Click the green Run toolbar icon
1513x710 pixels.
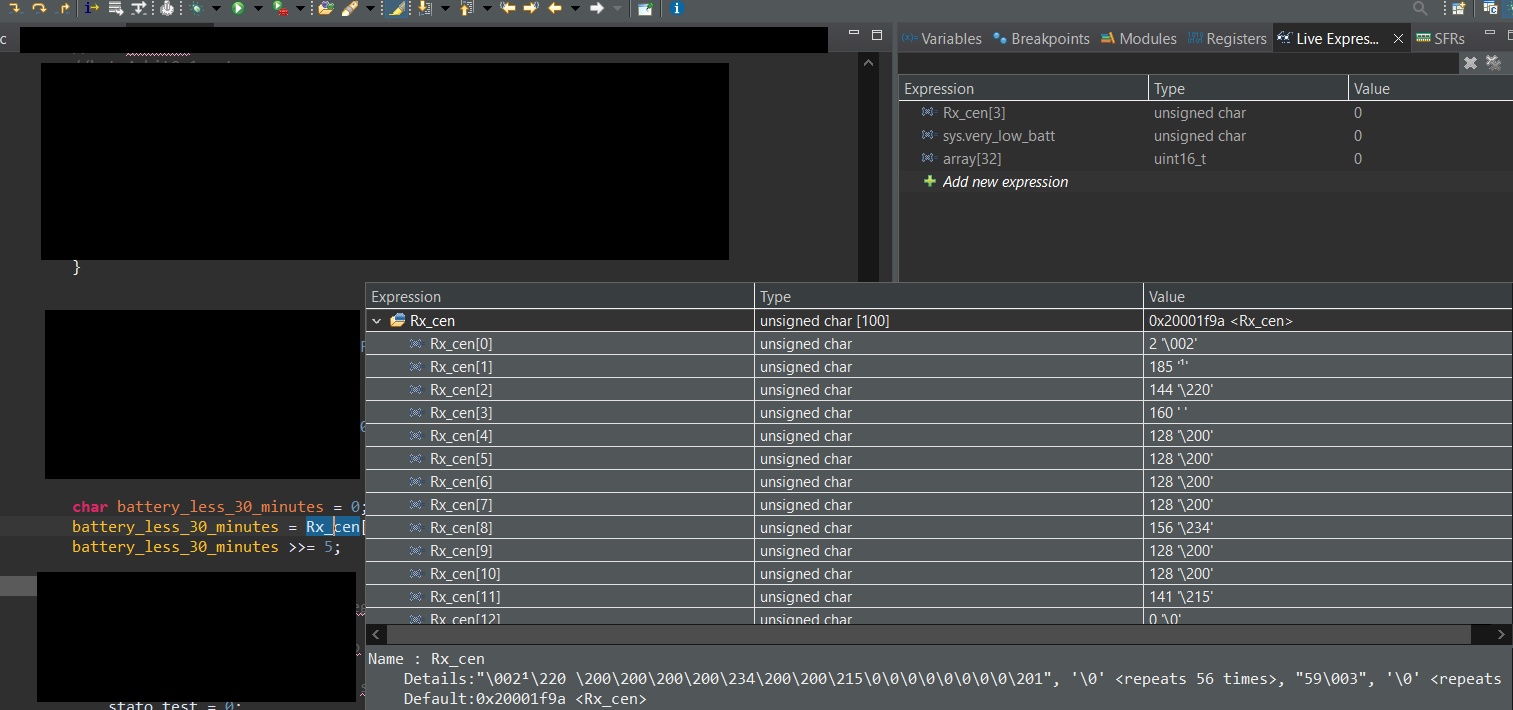click(x=238, y=9)
